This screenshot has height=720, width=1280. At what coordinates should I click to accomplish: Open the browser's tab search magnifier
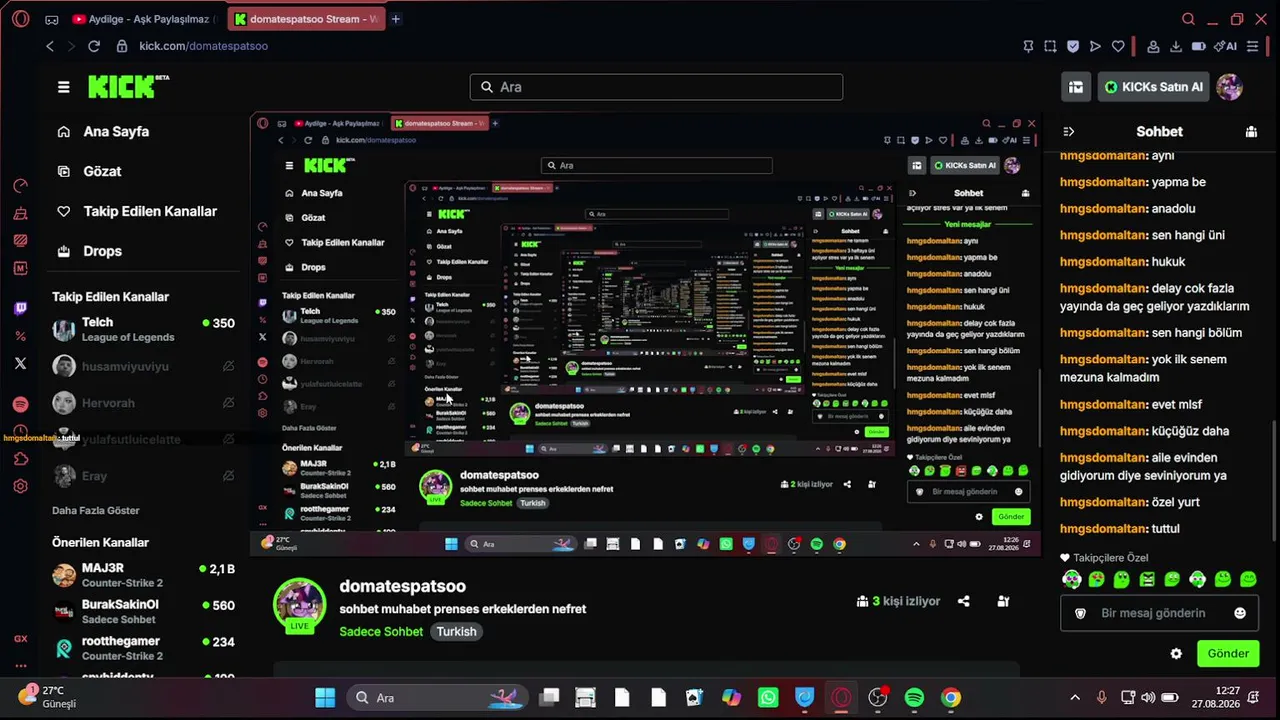pos(1188,19)
